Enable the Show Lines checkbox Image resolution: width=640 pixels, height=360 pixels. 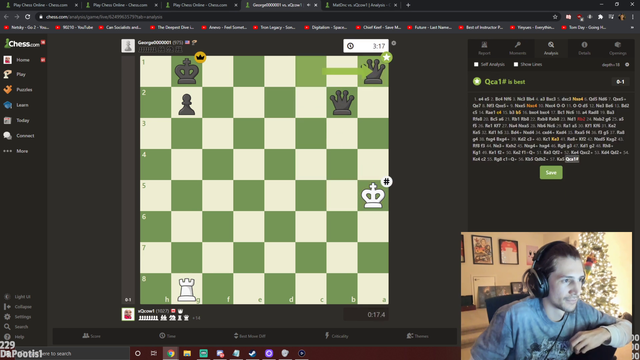click(516, 64)
